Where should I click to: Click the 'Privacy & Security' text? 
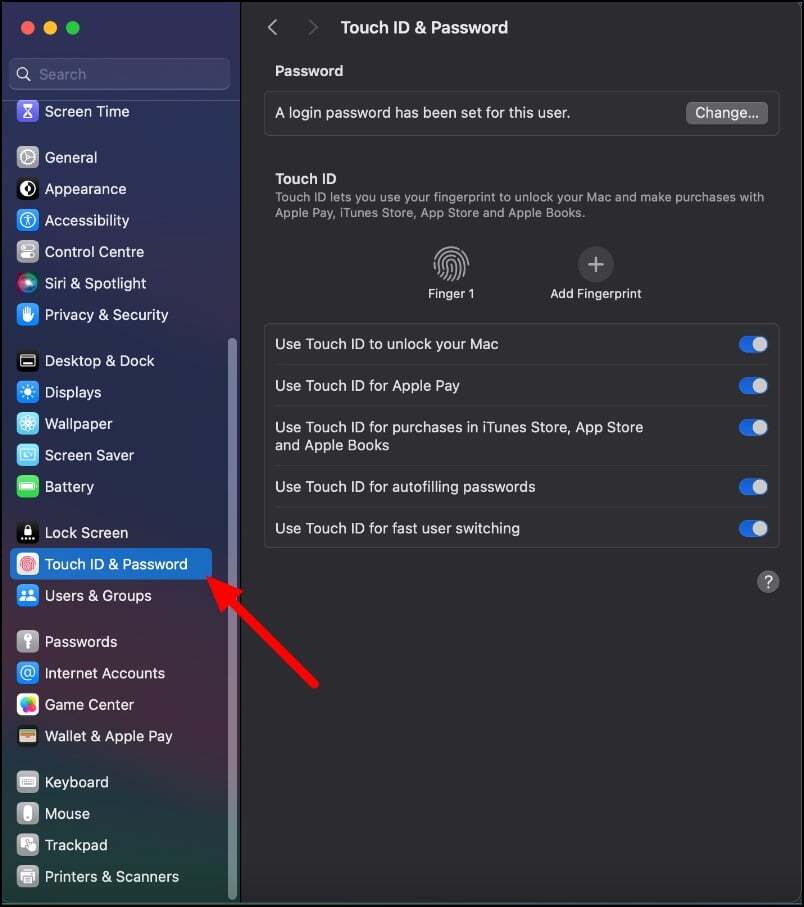pos(106,315)
